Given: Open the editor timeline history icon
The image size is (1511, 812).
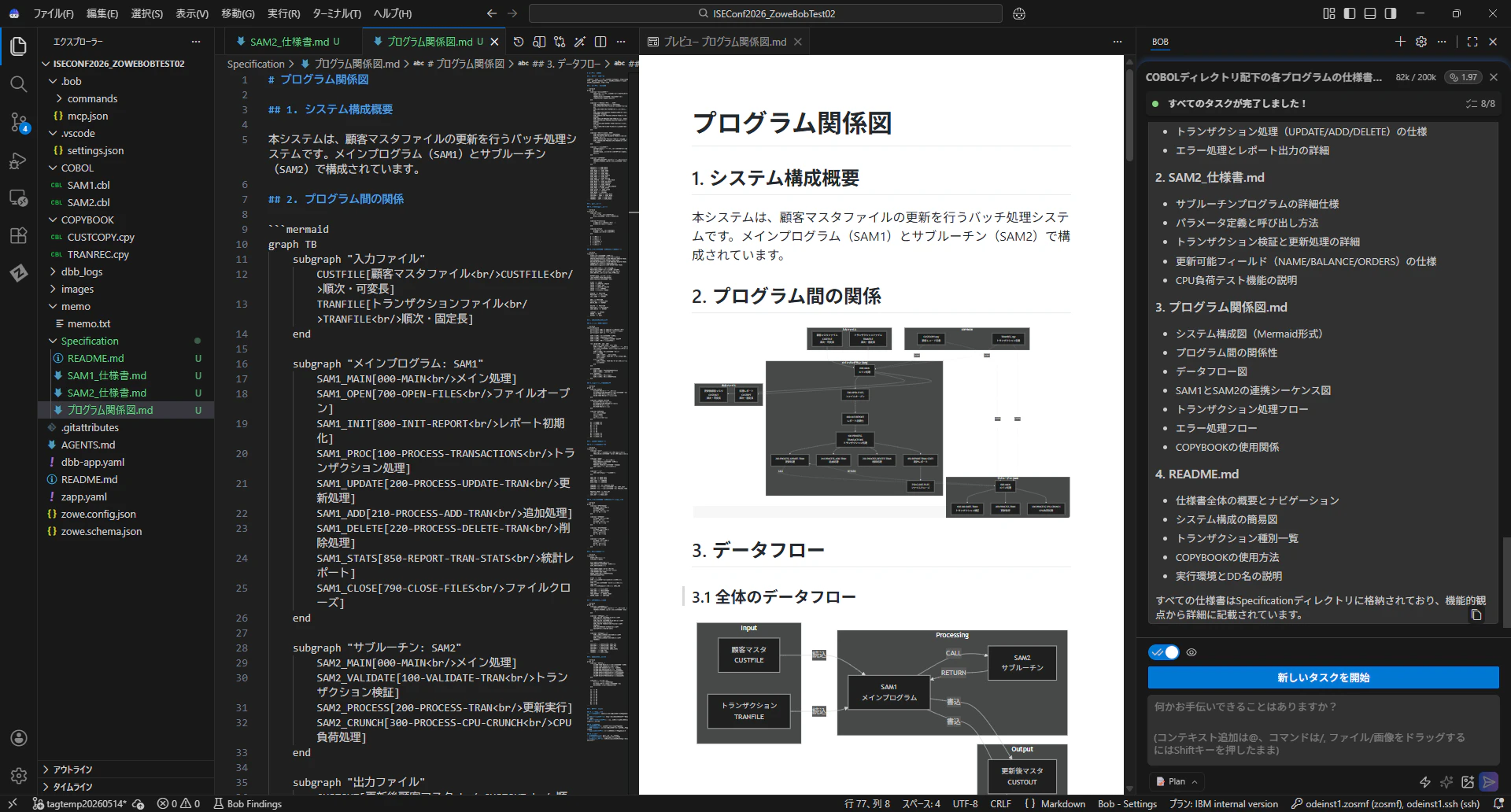Looking at the screenshot, I should 519,42.
